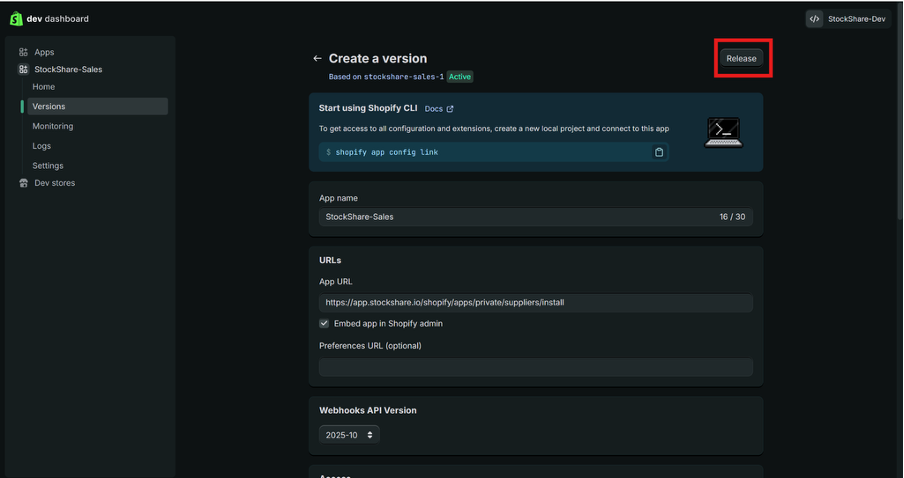Toggle Embed app in Shopify admin checkbox
Image resolution: width=904 pixels, height=478 pixels.
324,324
